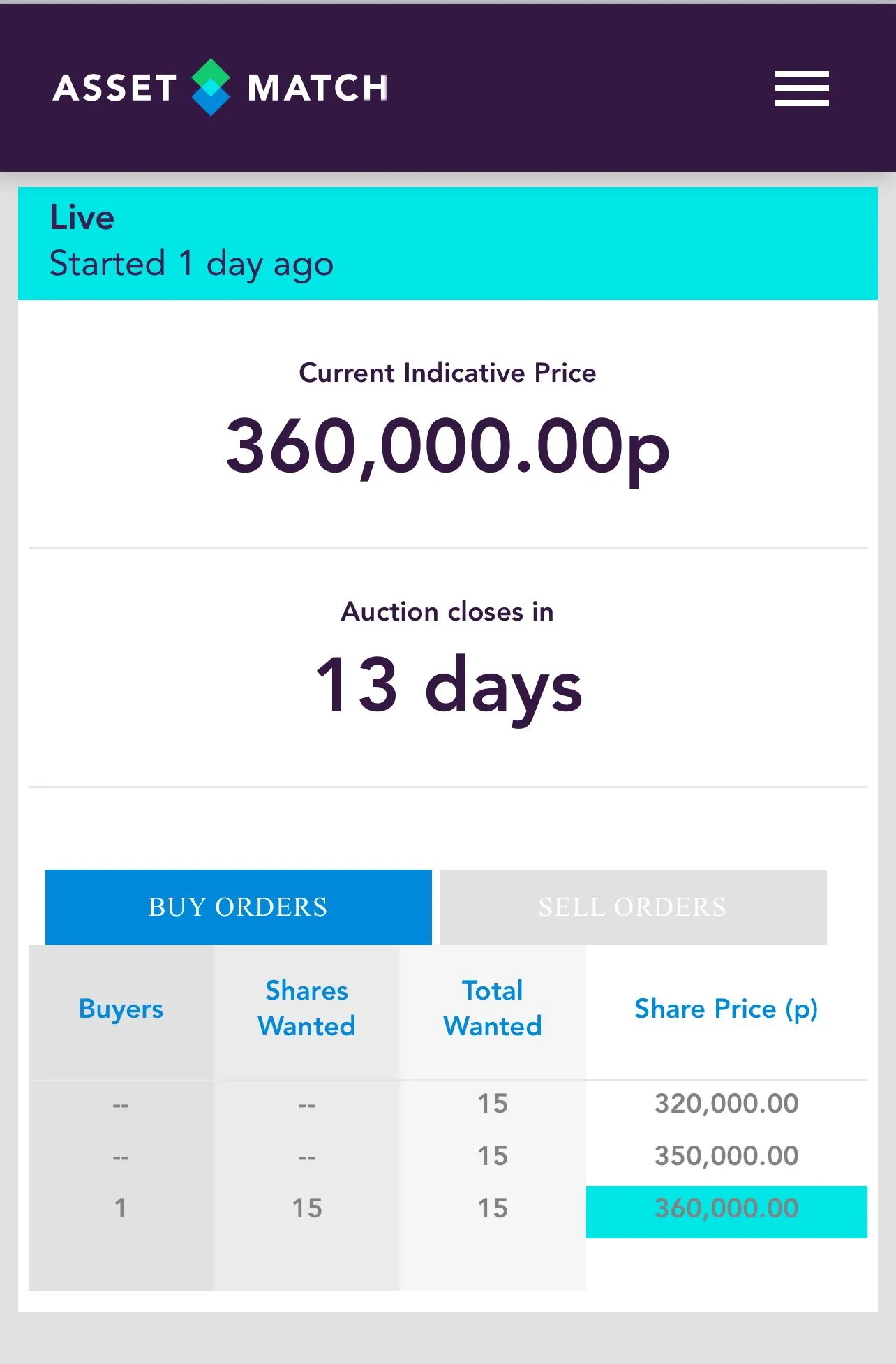This screenshot has width=896, height=1364.
Task: Click the Total Wanted column header
Action: point(493,1009)
